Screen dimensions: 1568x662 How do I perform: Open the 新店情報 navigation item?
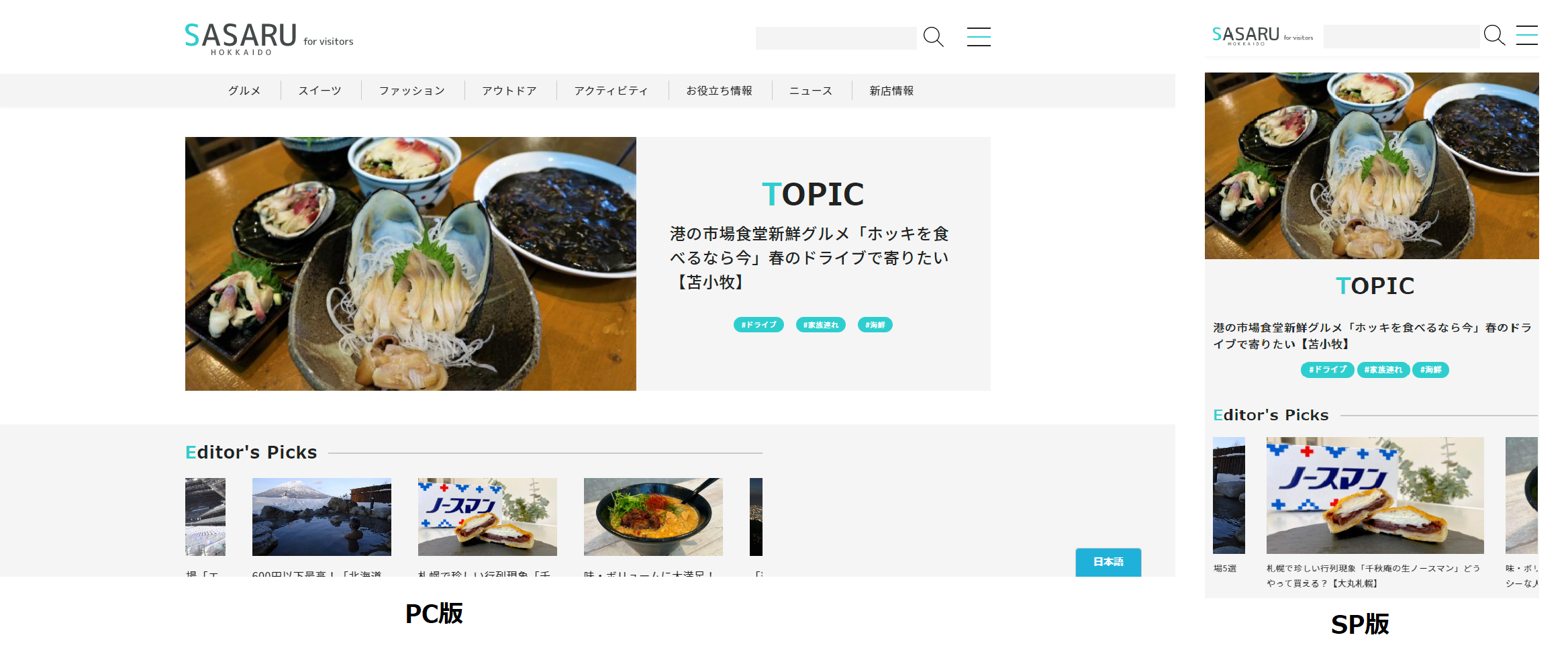pos(891,91)
